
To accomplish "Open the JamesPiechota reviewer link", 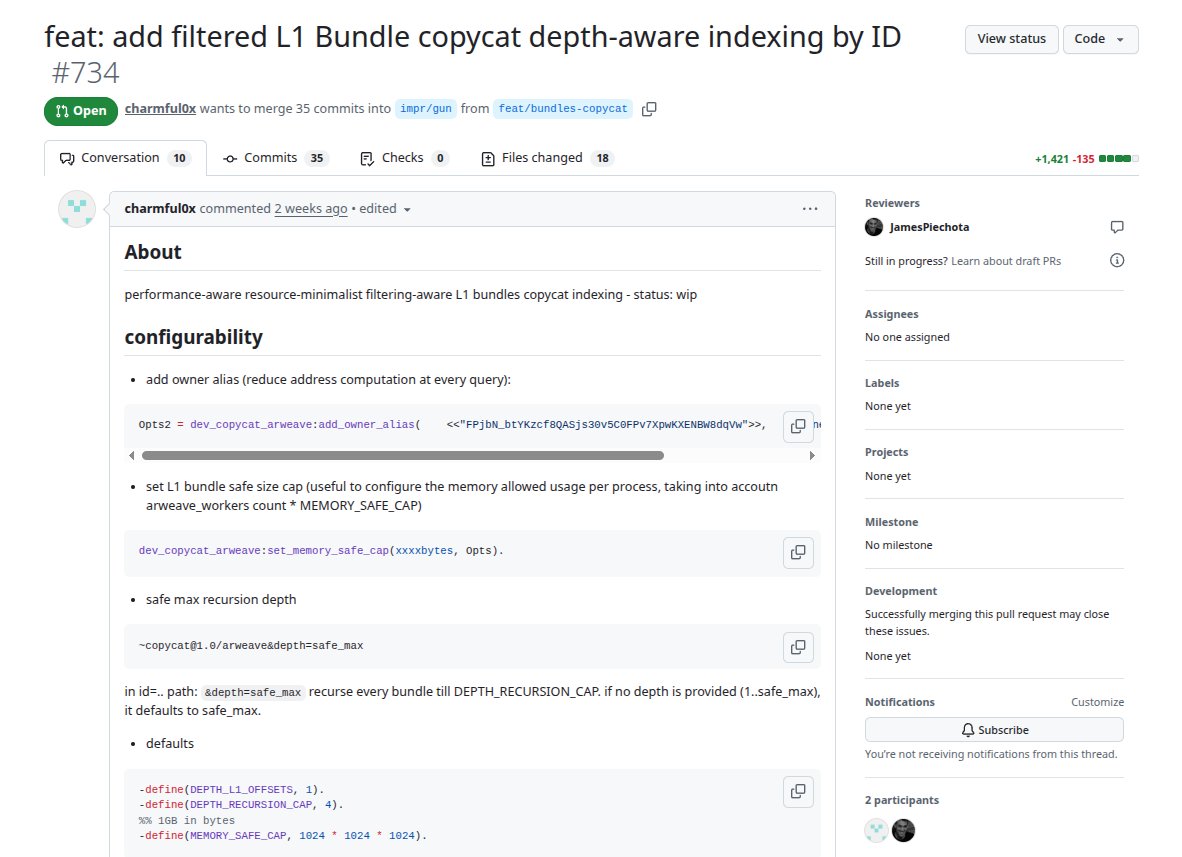I will (929, 227).
